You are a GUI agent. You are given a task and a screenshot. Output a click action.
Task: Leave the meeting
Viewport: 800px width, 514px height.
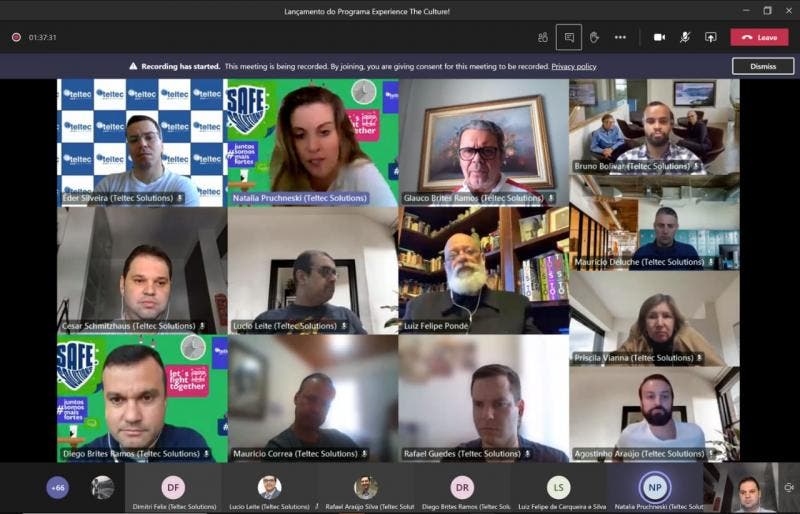pyautogui.click(x=759, y=37)
